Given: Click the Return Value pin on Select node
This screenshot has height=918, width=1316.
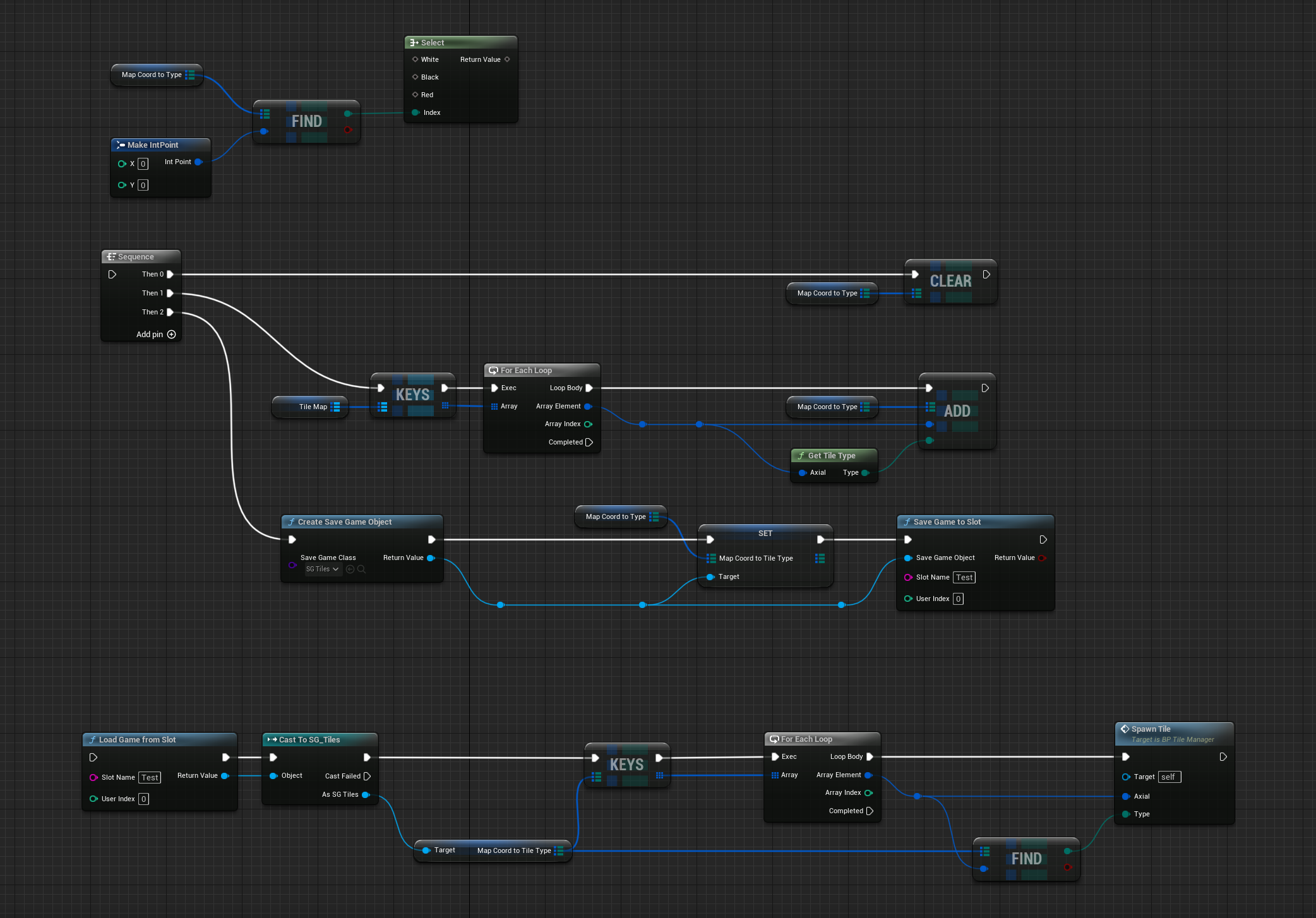Looking at the screenshot, I should tap(507, 59).
